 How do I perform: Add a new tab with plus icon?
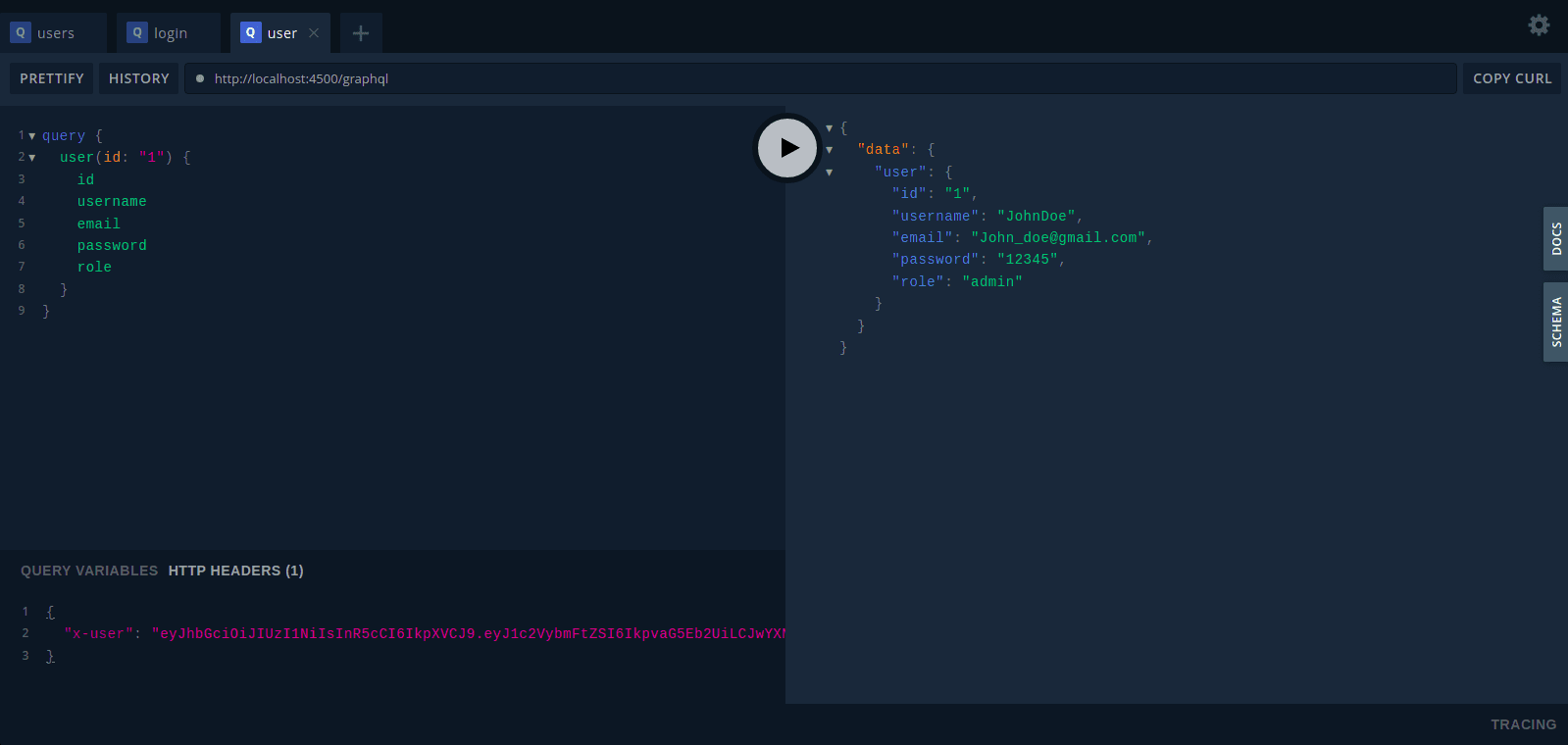(x=361, y=33)
